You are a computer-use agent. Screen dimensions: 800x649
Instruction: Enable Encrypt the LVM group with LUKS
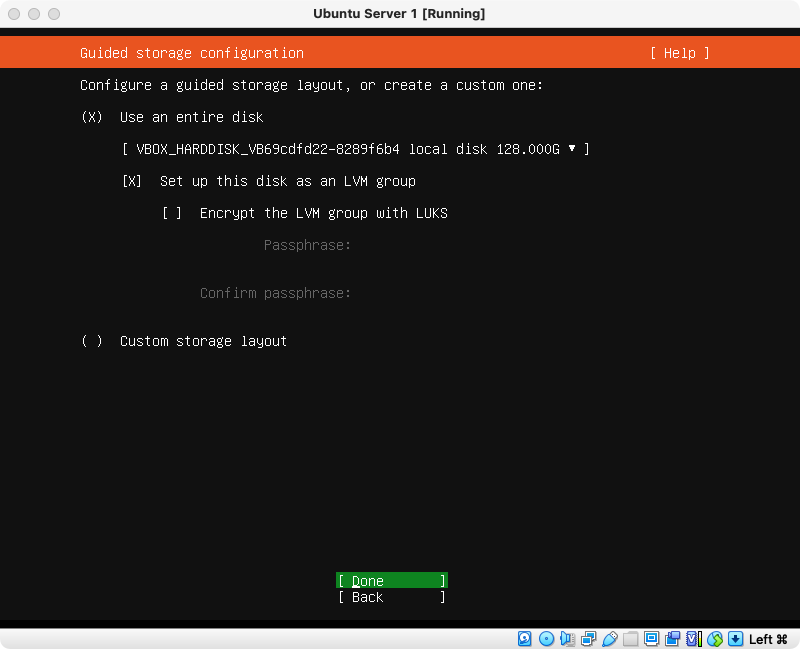pyautogui.click(x=172, y=213)
